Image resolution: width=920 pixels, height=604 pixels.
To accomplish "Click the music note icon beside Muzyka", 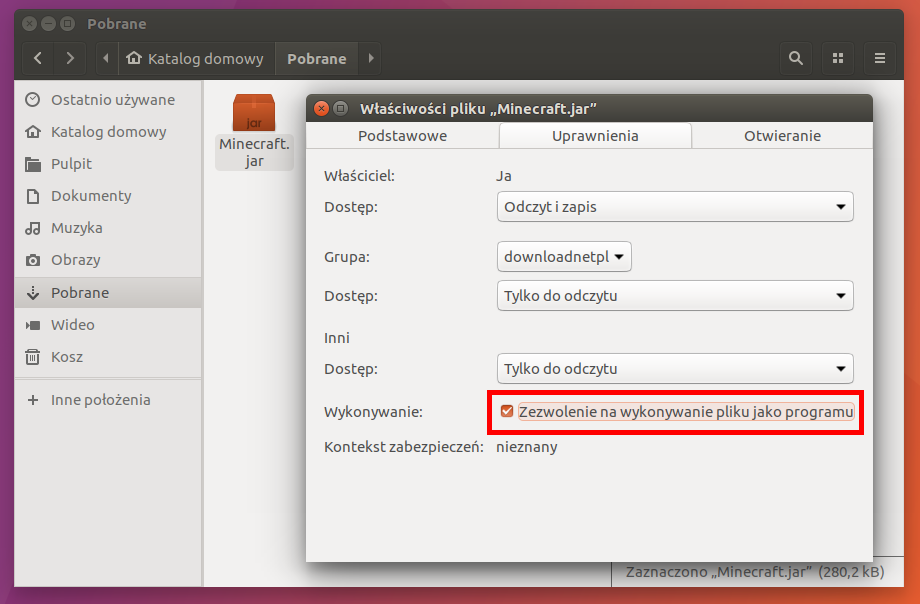I will tap(33, 228).
